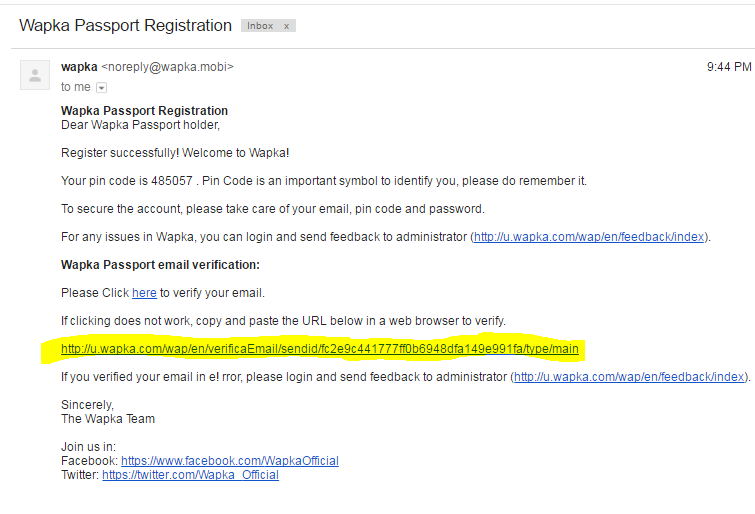
Task: Click the "Dear Wapka Passport holder" greeting
Action: [140, 125]
